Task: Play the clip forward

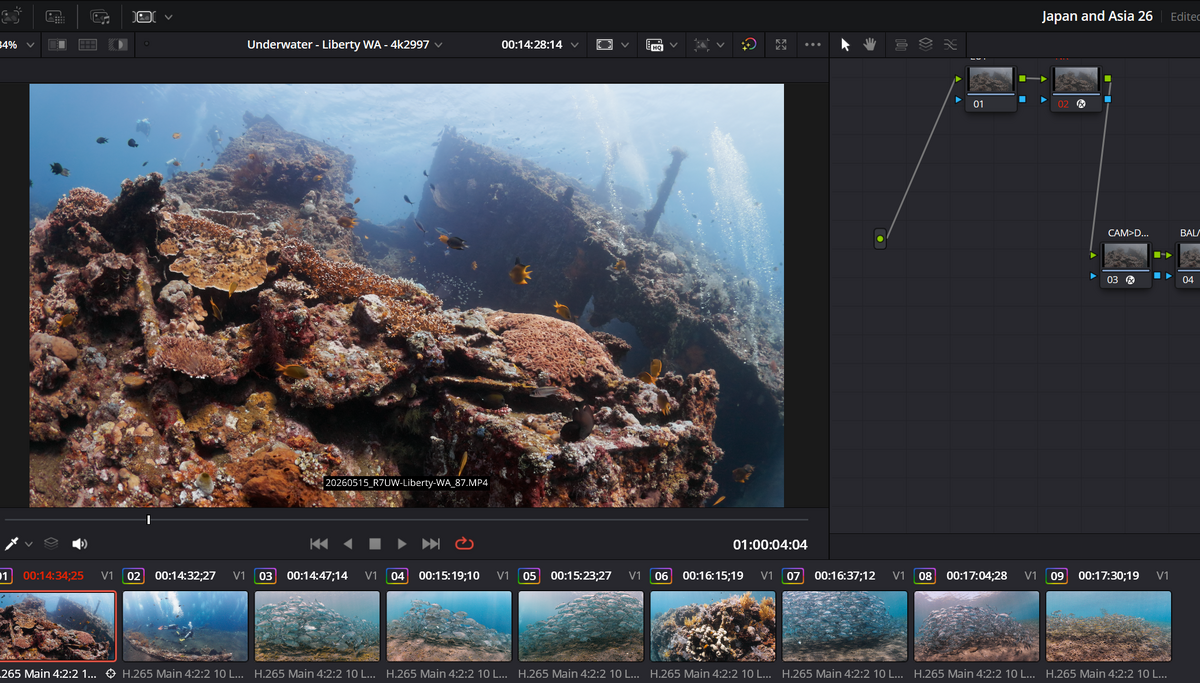Action: pos(402,544)
